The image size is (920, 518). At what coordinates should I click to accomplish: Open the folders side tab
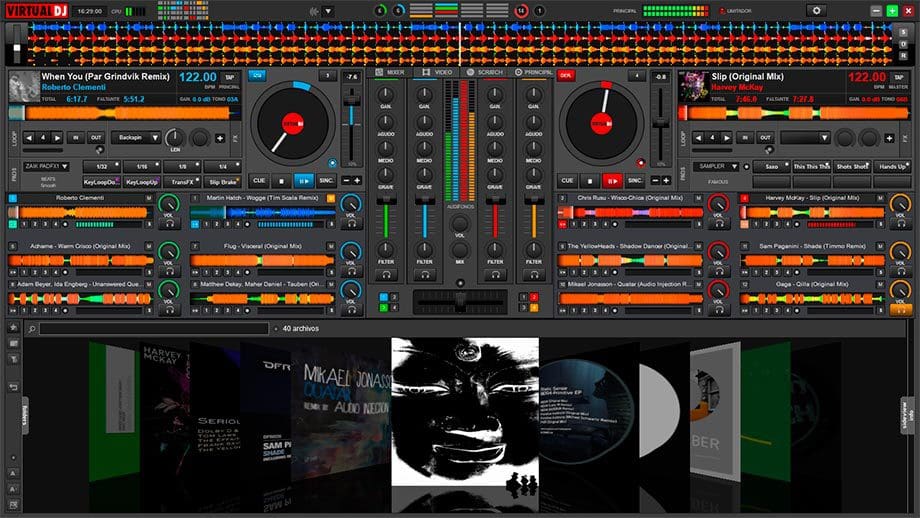(25, 415)
